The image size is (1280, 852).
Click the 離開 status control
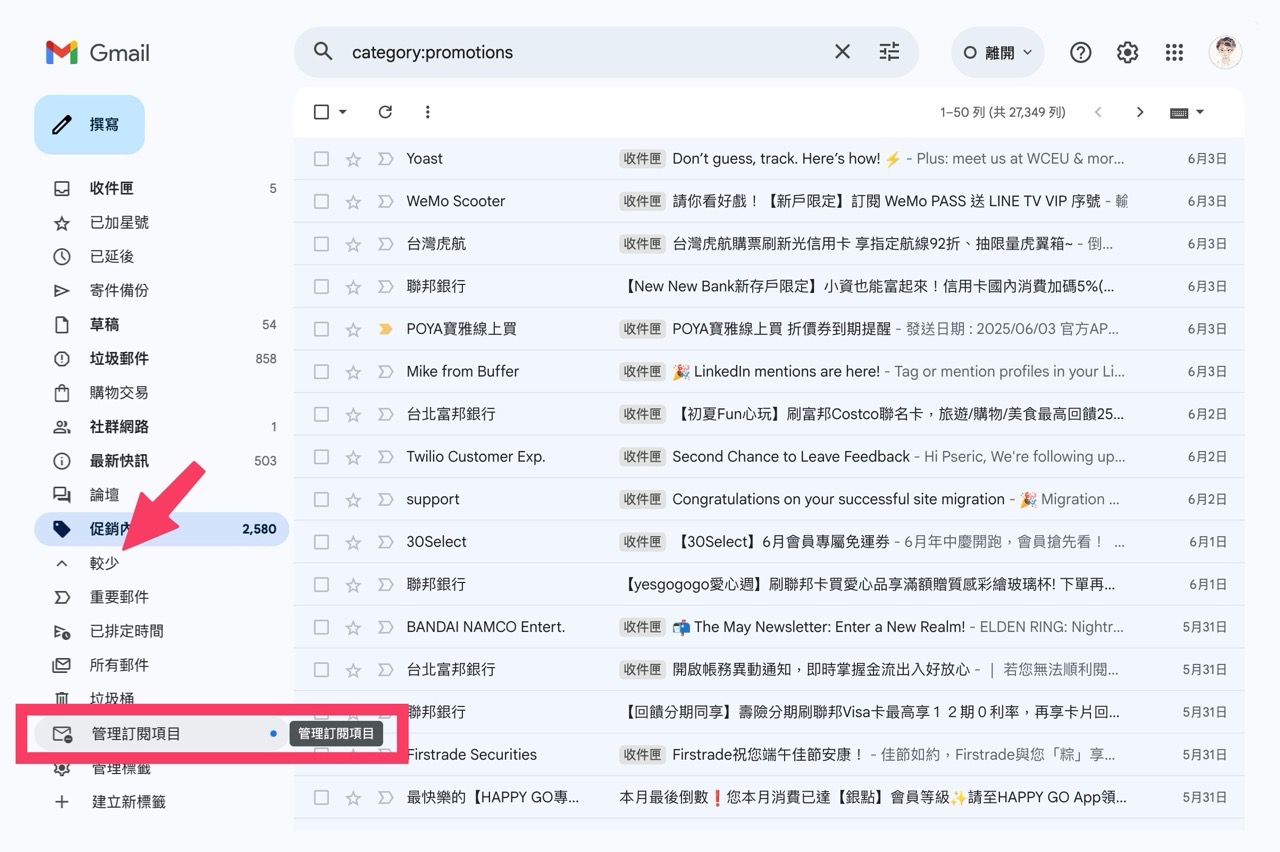(997, 52)
